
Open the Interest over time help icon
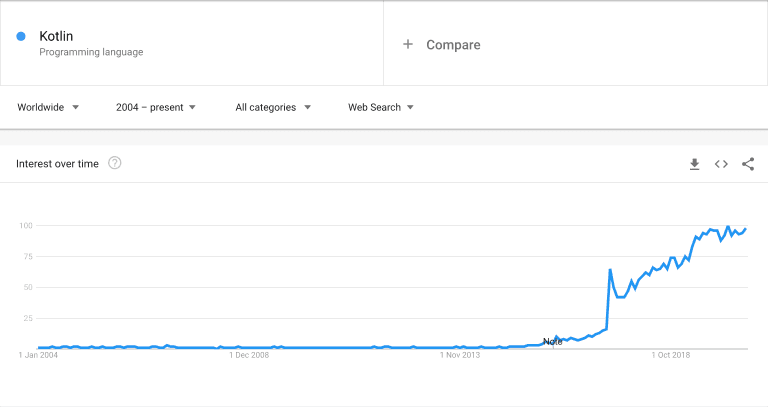[x=115, y=163]
